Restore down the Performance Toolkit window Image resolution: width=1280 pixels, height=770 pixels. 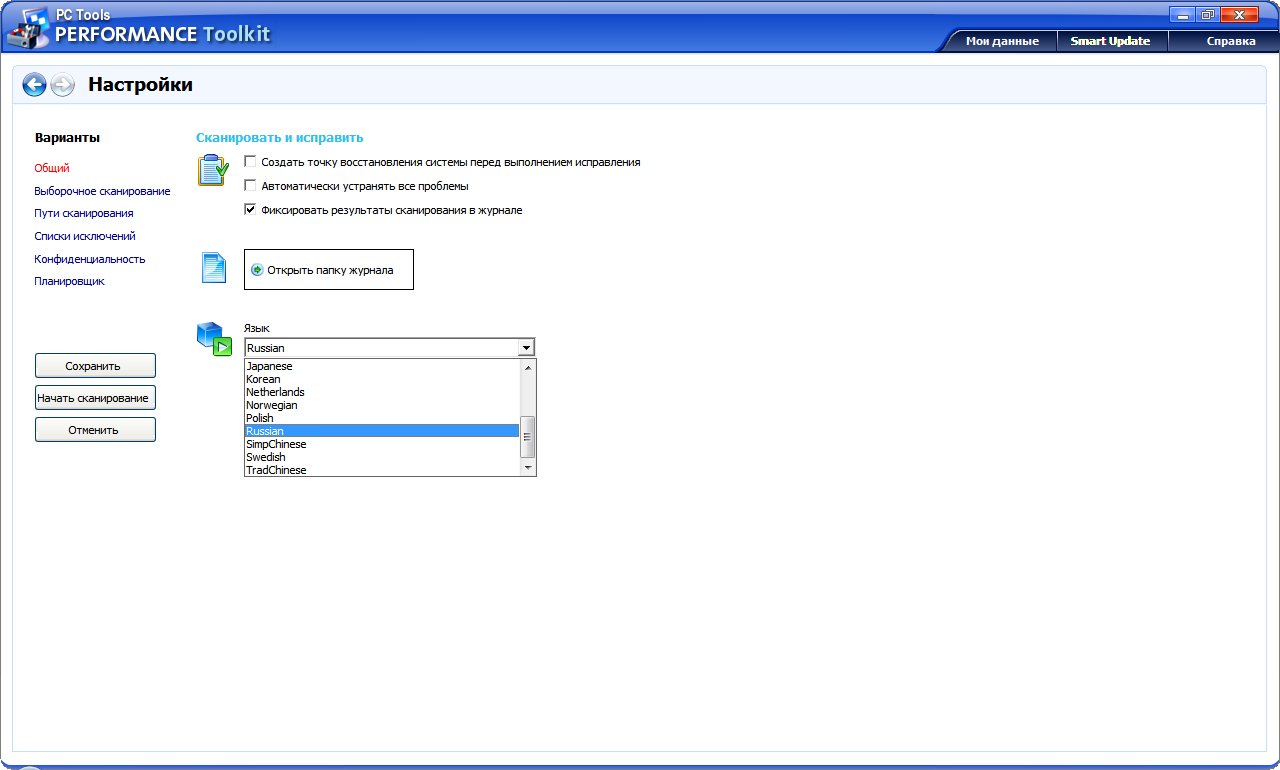pos(1207,14)
